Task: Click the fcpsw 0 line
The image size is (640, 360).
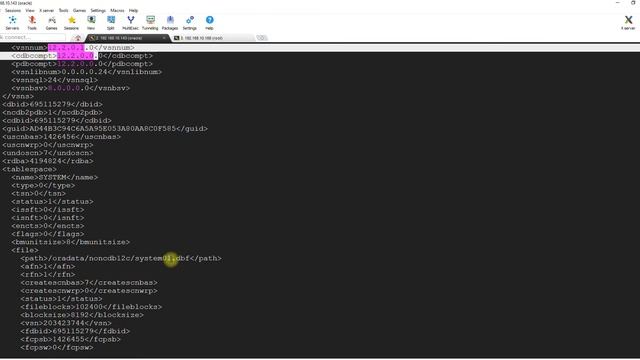Action: click(57, 347)
